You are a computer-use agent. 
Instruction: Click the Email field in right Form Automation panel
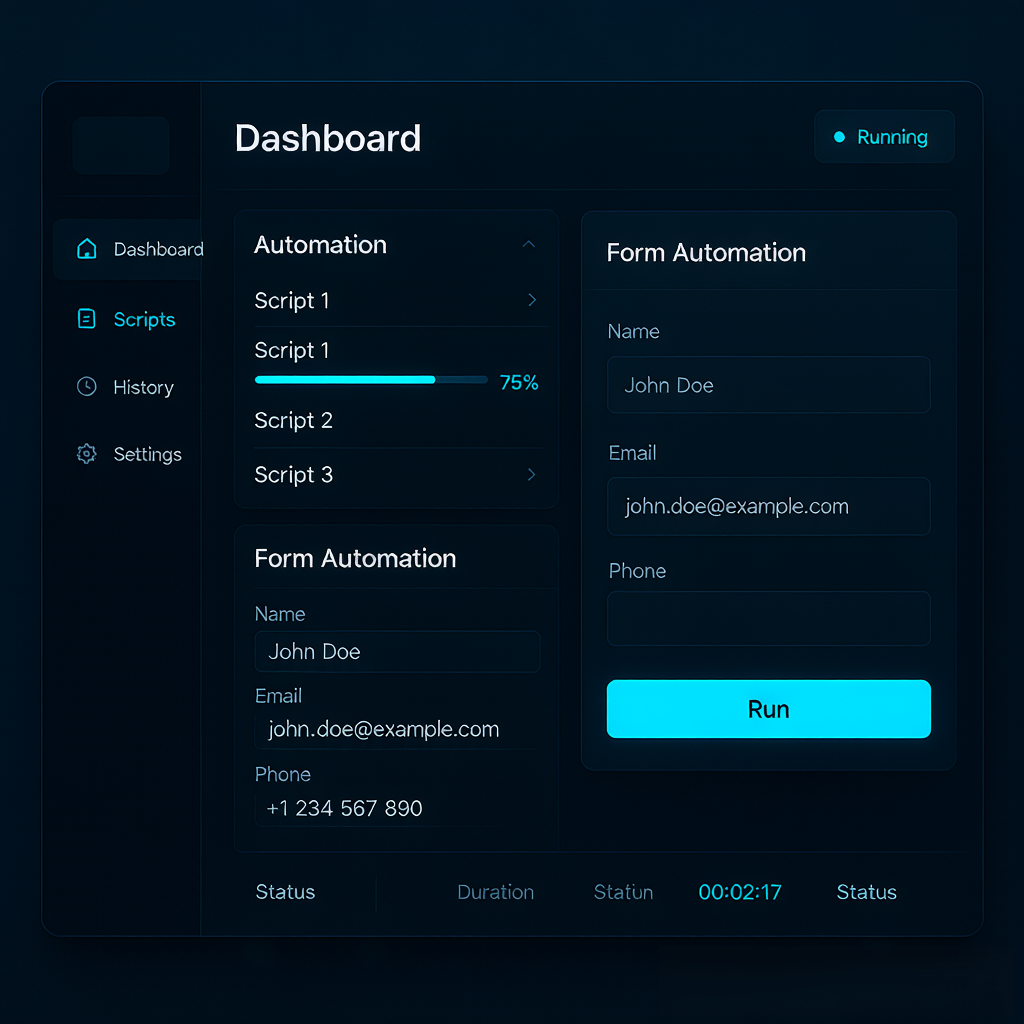click(x=769, y=507)
